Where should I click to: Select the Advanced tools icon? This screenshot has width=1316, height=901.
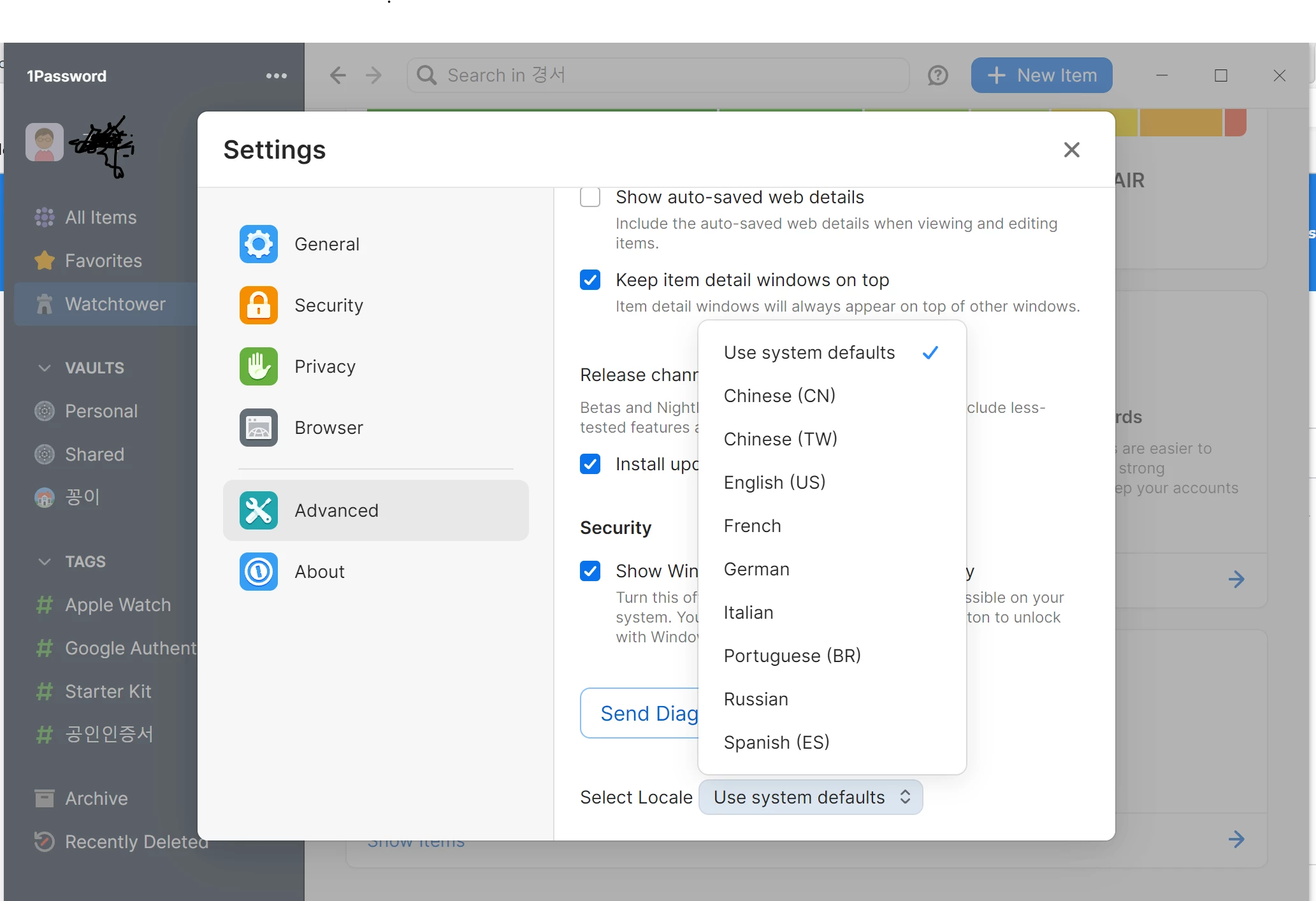[x=259, y=510]
